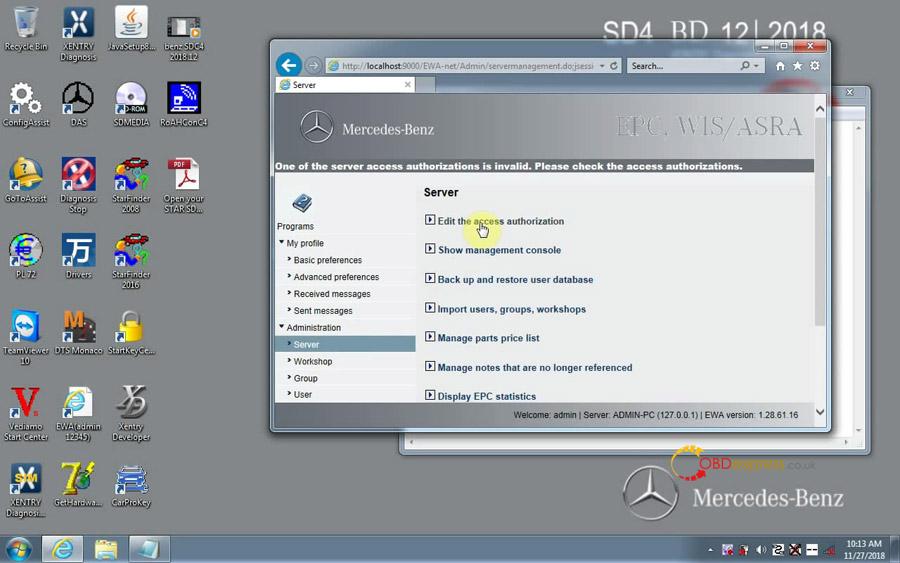Image resolution: width=900 pixels, height=563 pixels.
Task: Open Edit the access authorization link
Action: (500, 221)
